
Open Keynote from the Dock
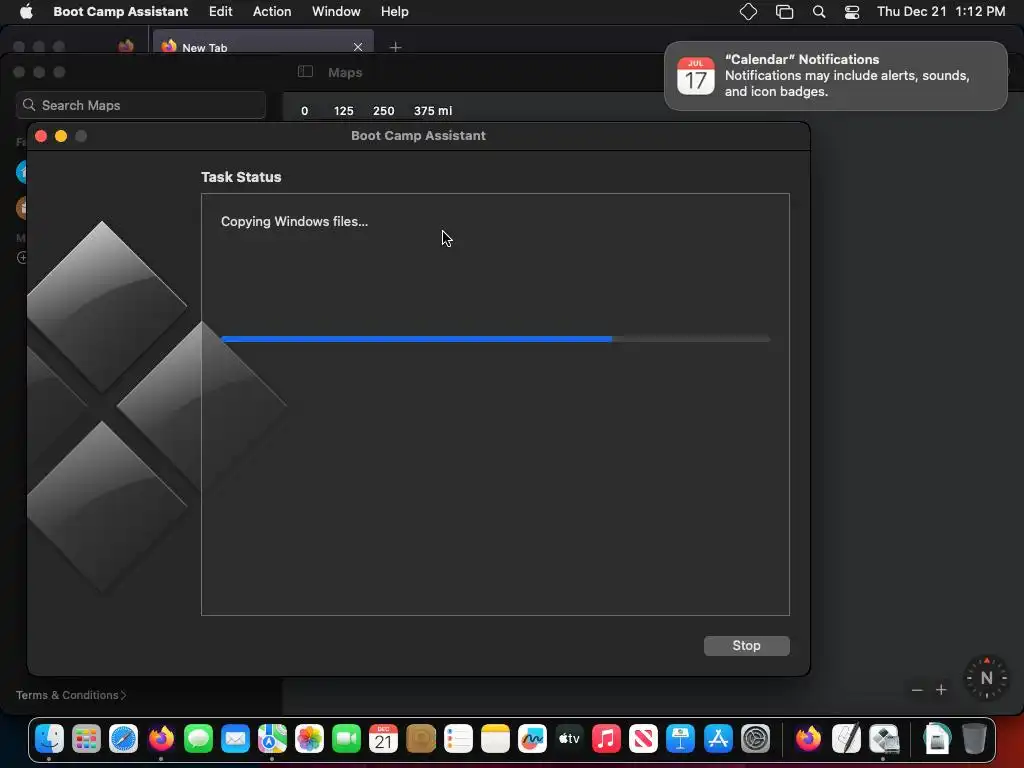click(680, 739)
